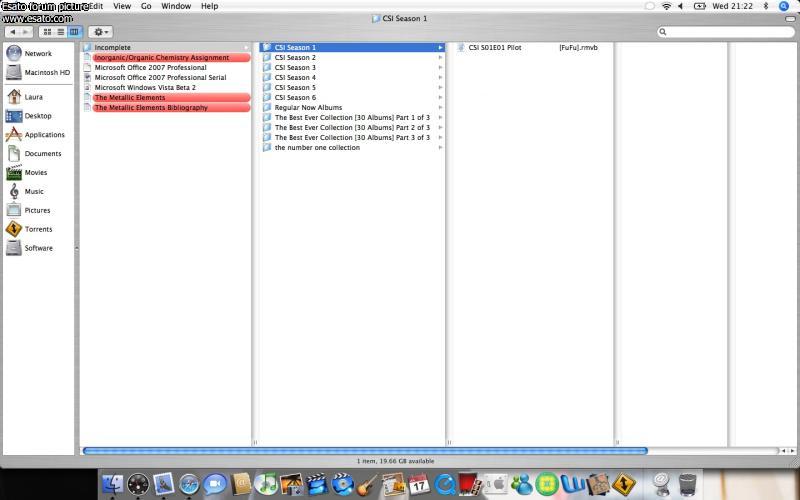Expand The Best Ever Collection Part 1 folder
Screen dimensions: 800x500
tap(350, 117)
